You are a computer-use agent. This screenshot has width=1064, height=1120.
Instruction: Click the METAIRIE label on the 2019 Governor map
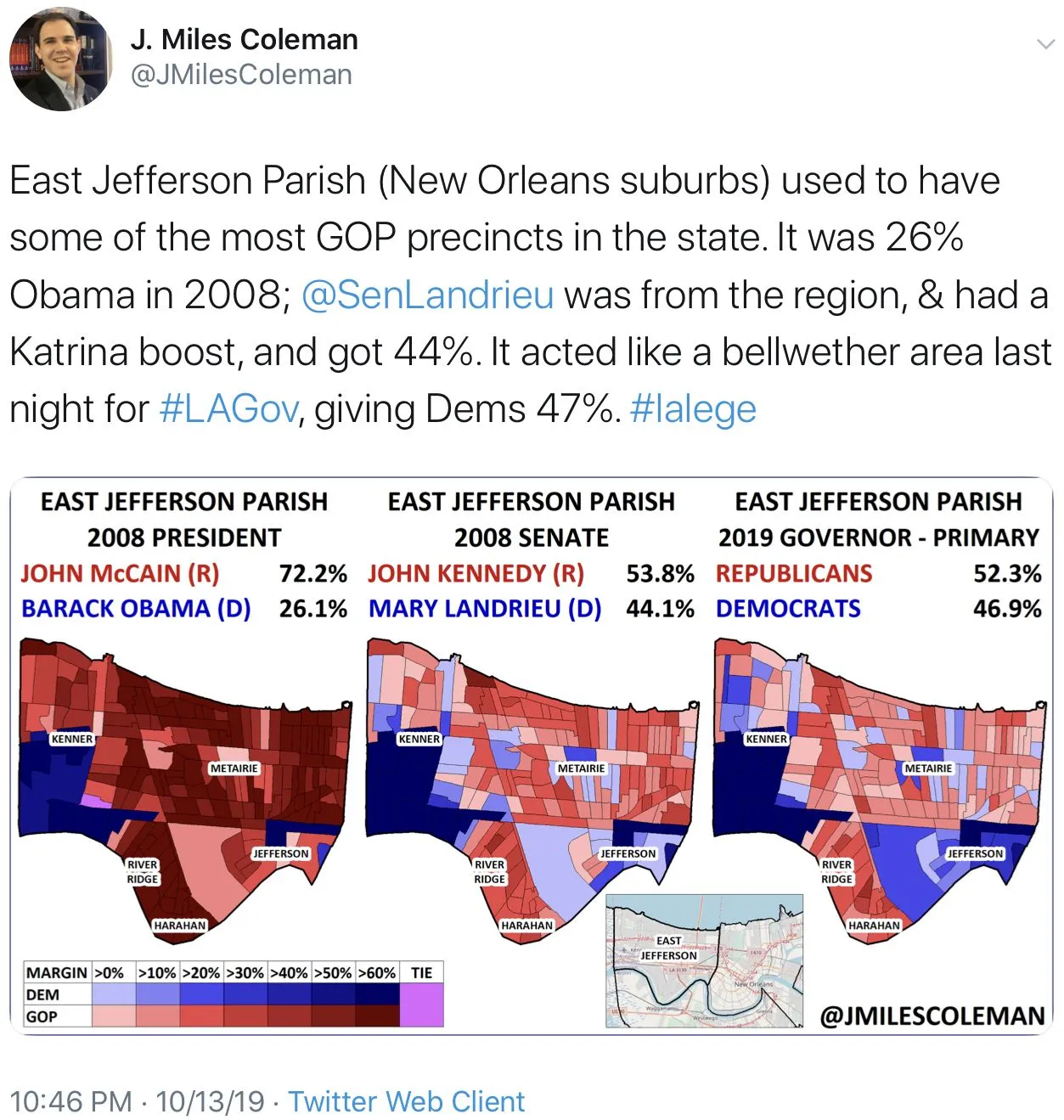point(928,768)
